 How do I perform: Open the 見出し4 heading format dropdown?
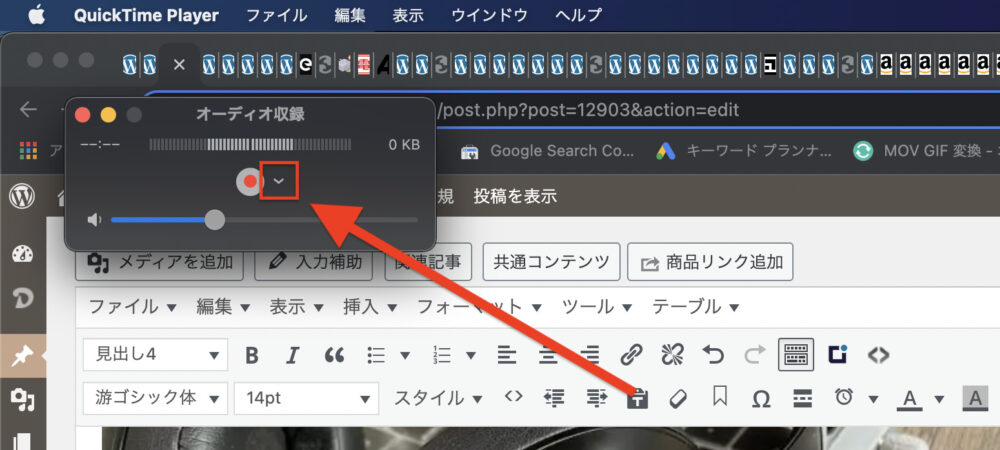click(155, 354)
